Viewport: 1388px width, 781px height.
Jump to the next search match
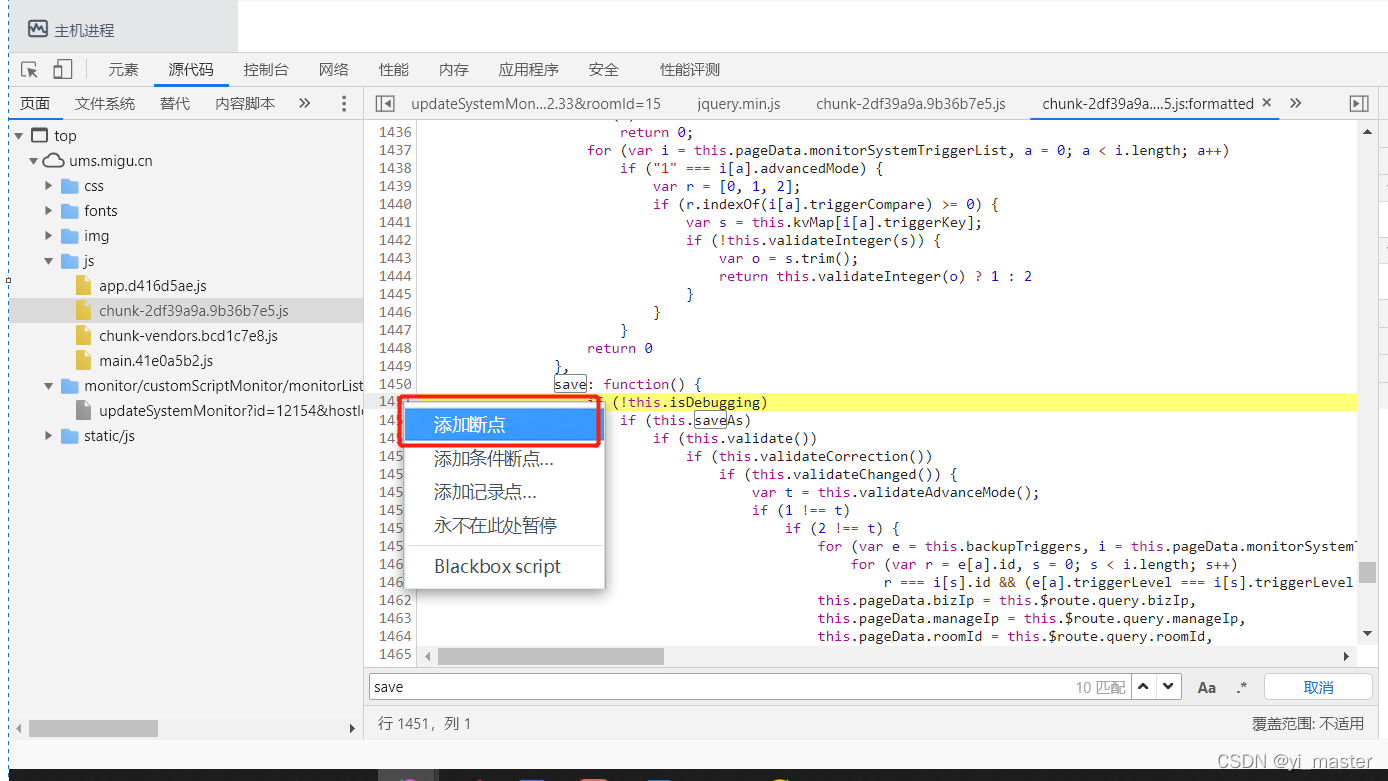click(1170, 687)
